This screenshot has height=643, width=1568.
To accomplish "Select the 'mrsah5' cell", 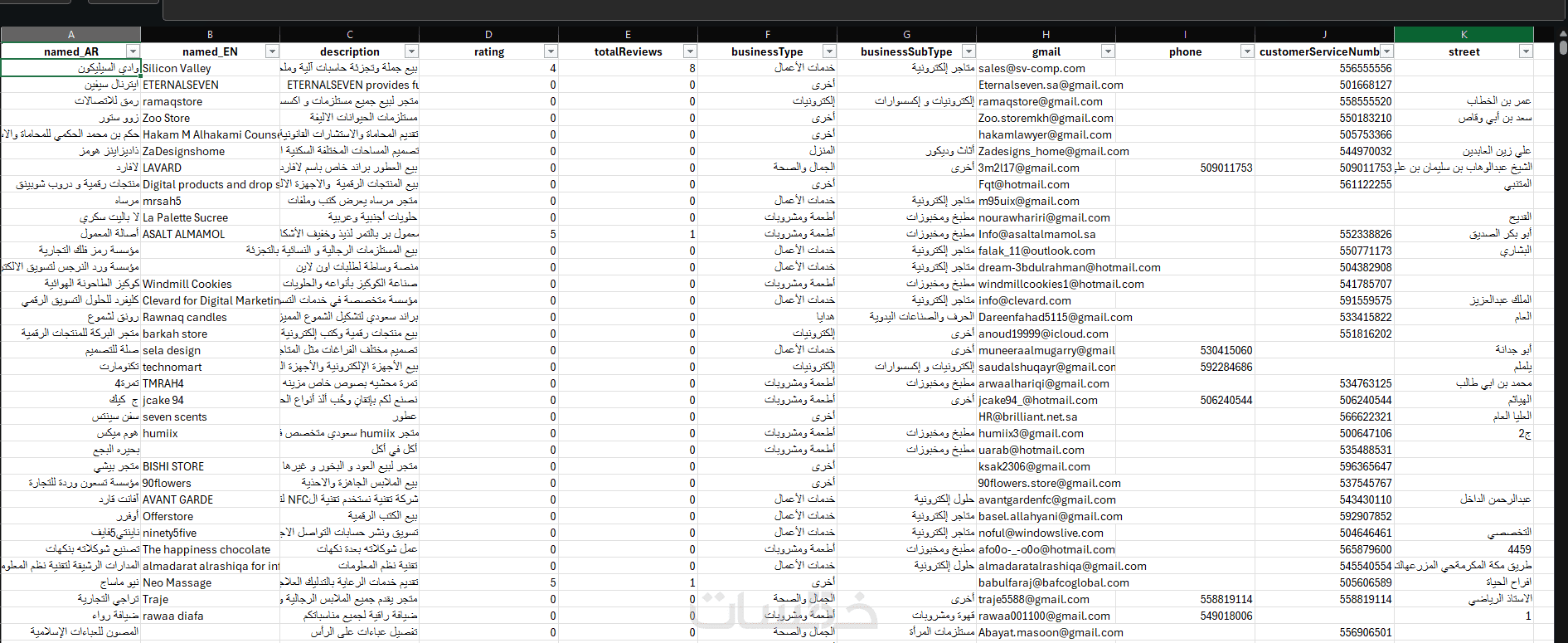I will 211,201.
